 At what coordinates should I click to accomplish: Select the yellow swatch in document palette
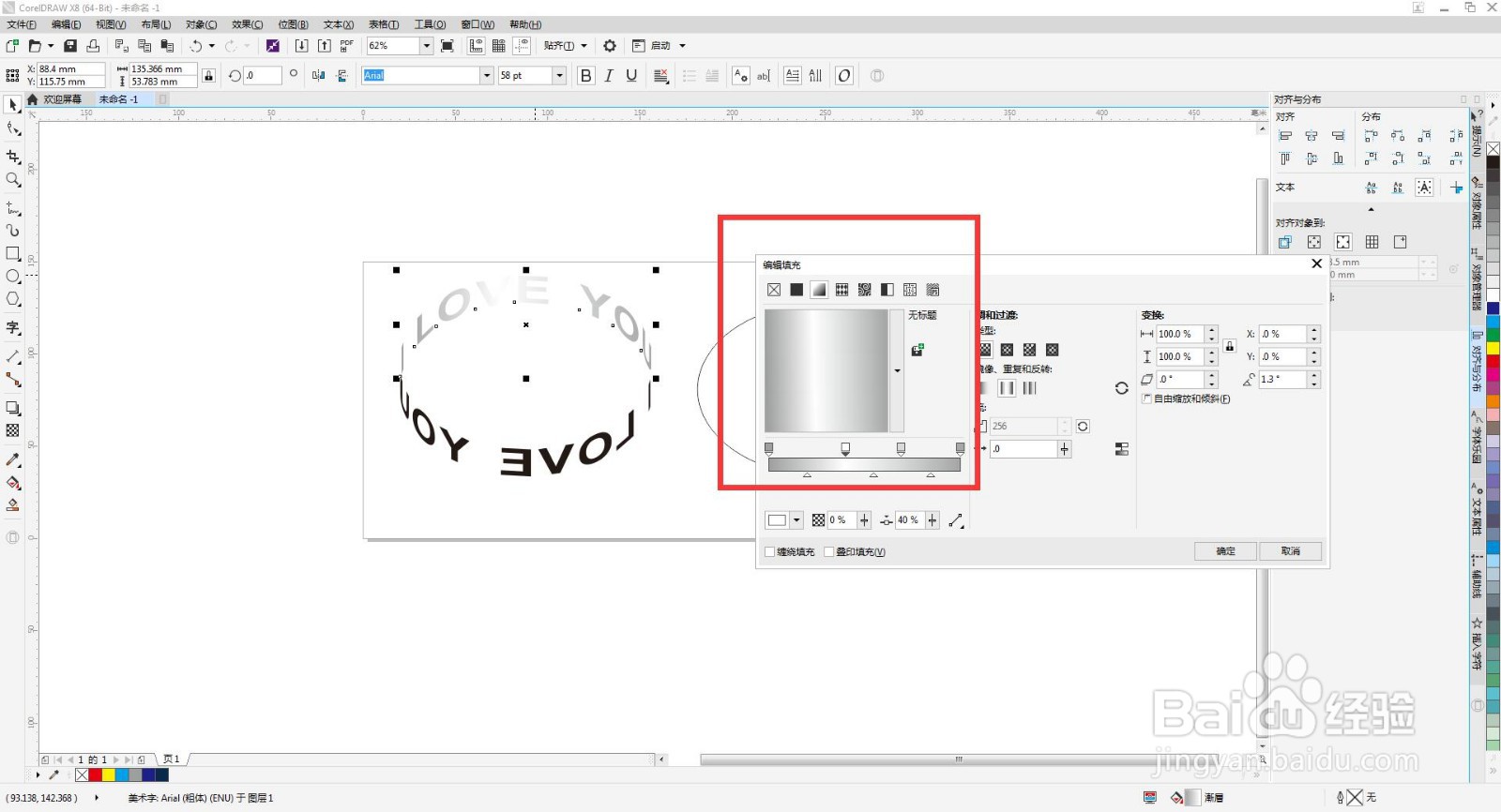(109, 775)
